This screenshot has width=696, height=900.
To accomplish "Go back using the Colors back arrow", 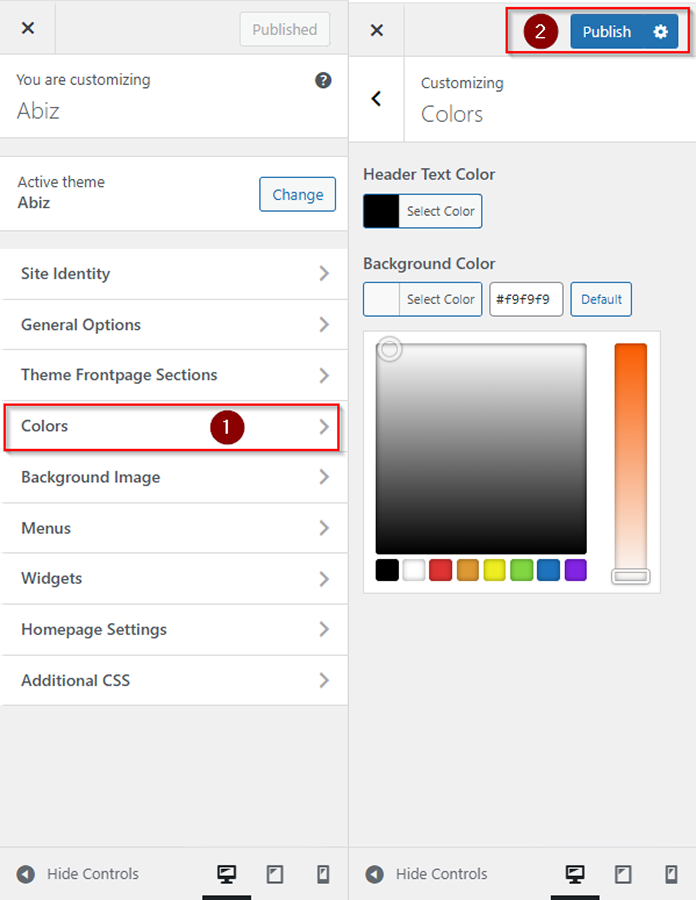I will pos(376,98).
